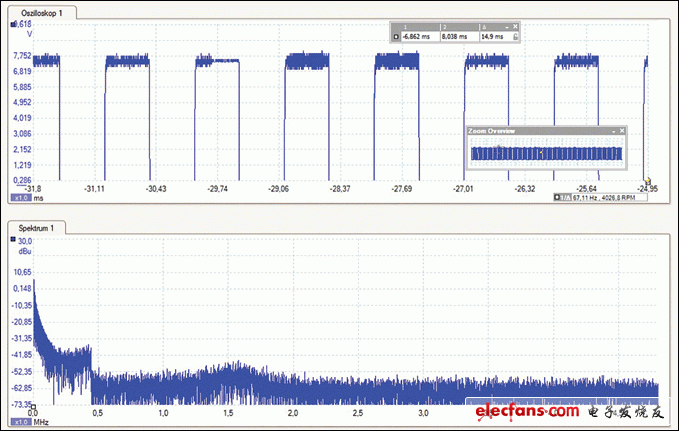Click the oscilloscope channel marker beside 8,618
The height and width of the screenshot is (431, 679).
tap(12, 23)
